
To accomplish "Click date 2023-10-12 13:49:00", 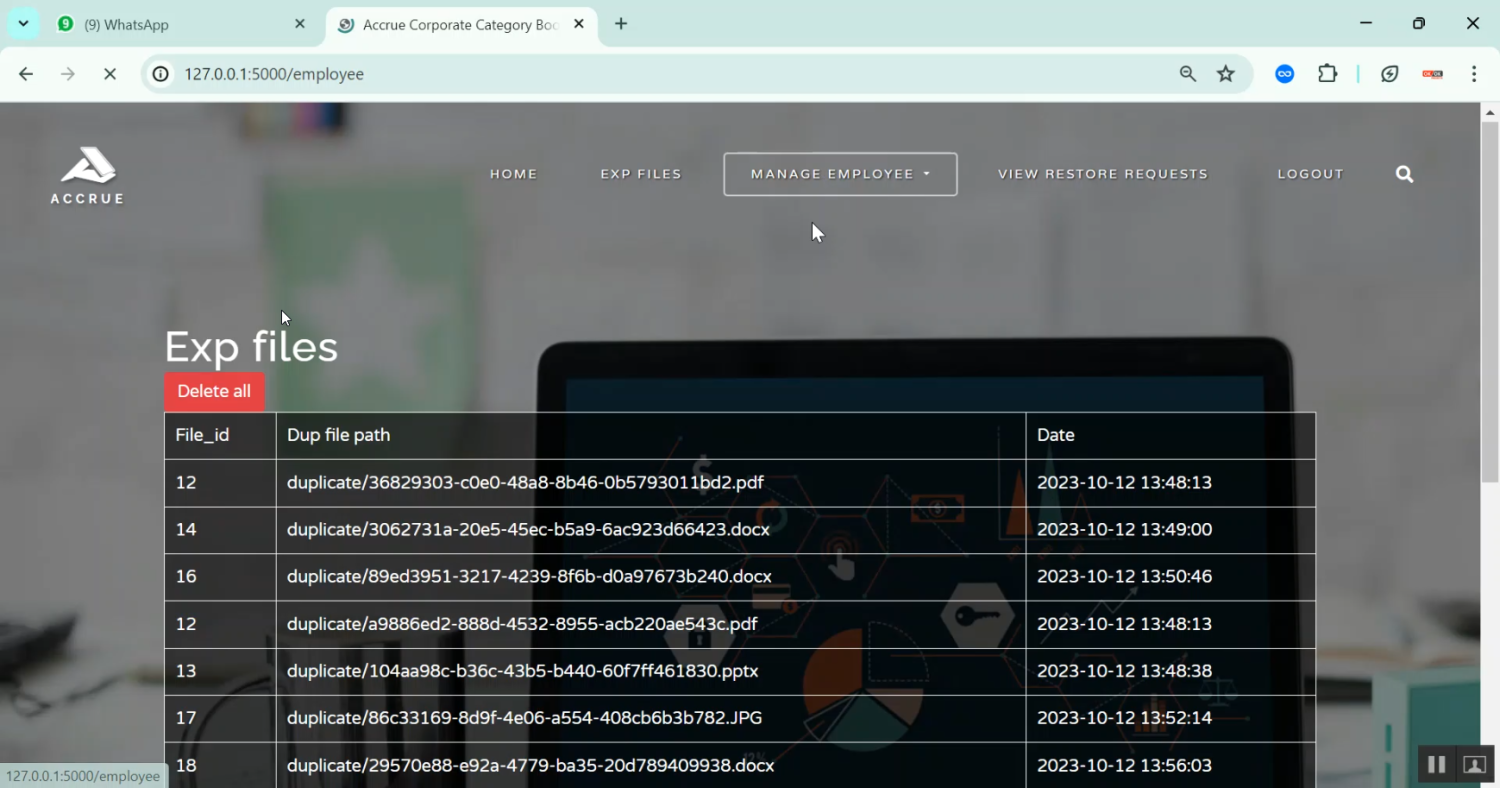I will point(1124,529).
